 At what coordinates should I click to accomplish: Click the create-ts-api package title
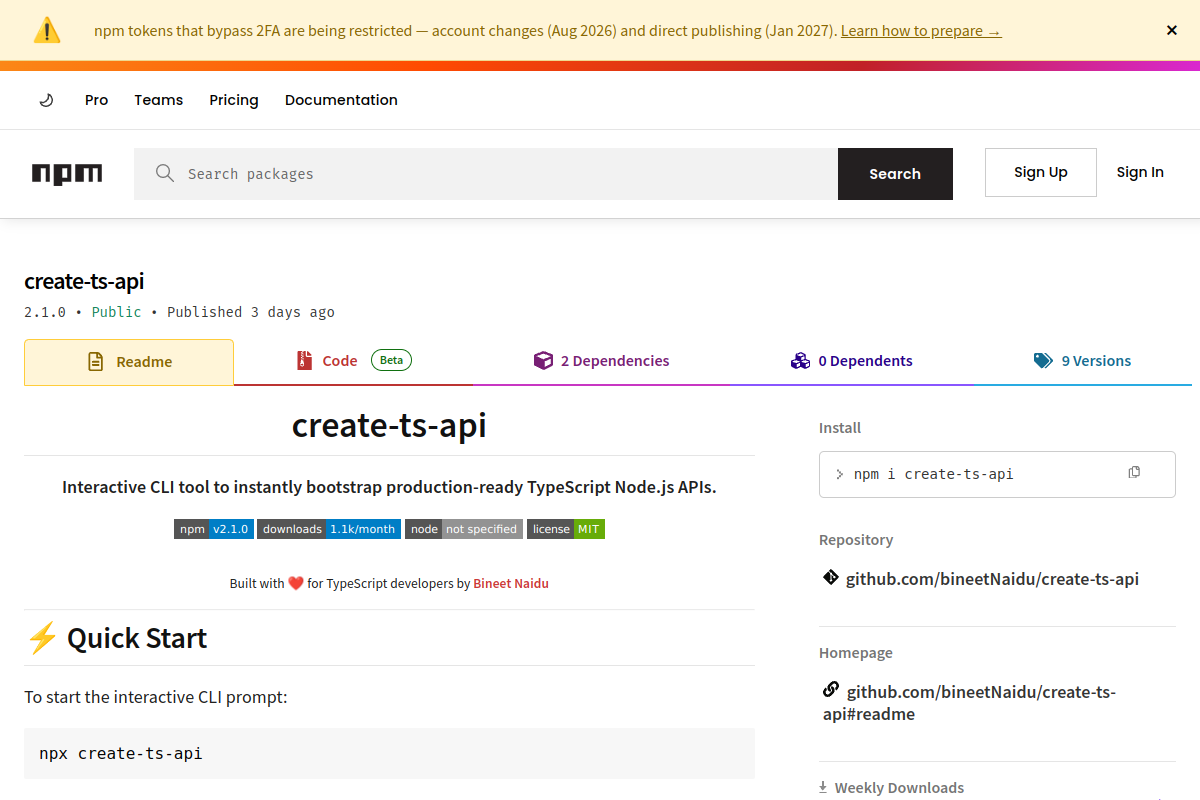click(x=84, y=282)
